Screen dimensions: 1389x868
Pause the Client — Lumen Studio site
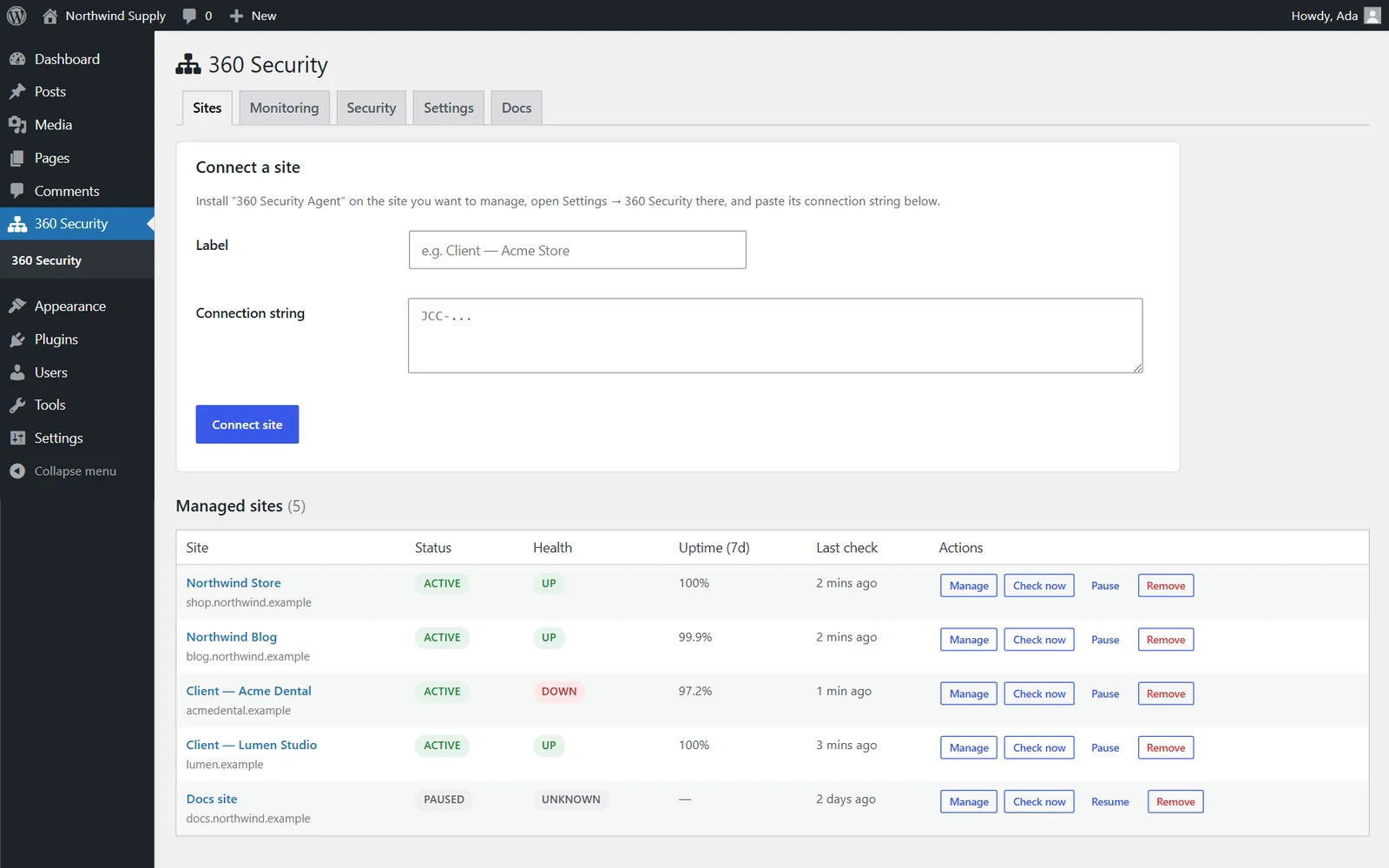[1105, 748]
